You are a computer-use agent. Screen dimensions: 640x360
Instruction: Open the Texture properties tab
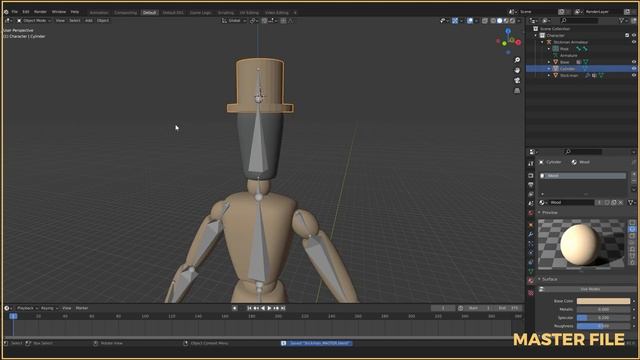pyautogui.click(x=531, y=293)
